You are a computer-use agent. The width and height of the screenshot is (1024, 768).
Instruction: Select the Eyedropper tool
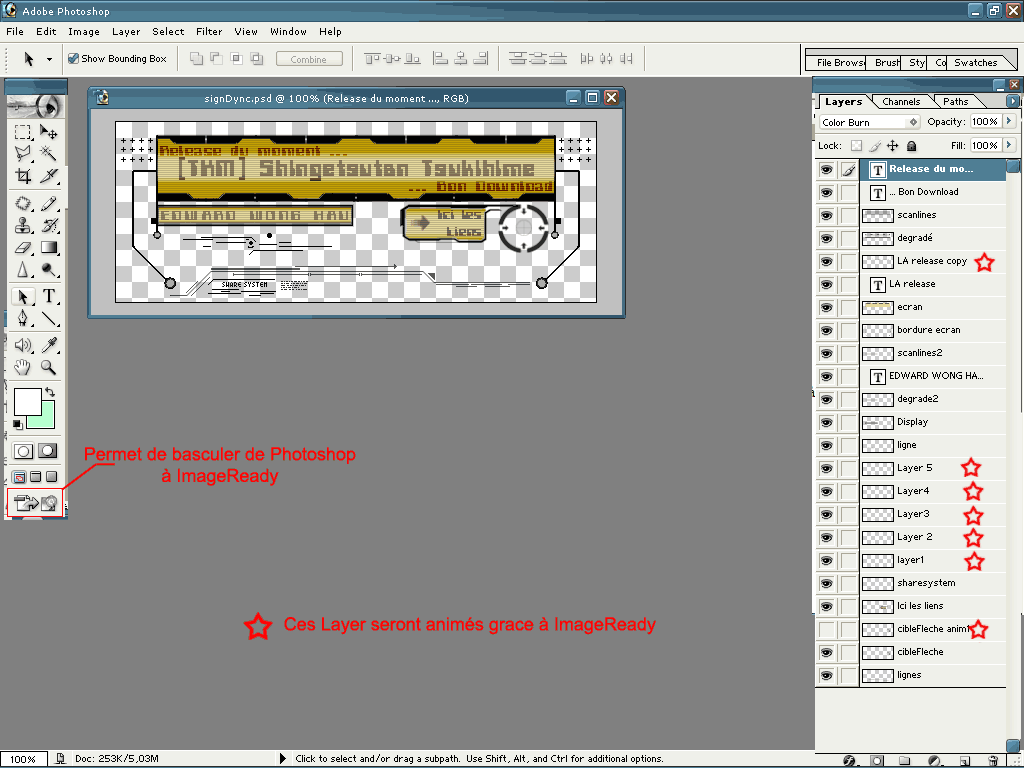coord(48,345)
